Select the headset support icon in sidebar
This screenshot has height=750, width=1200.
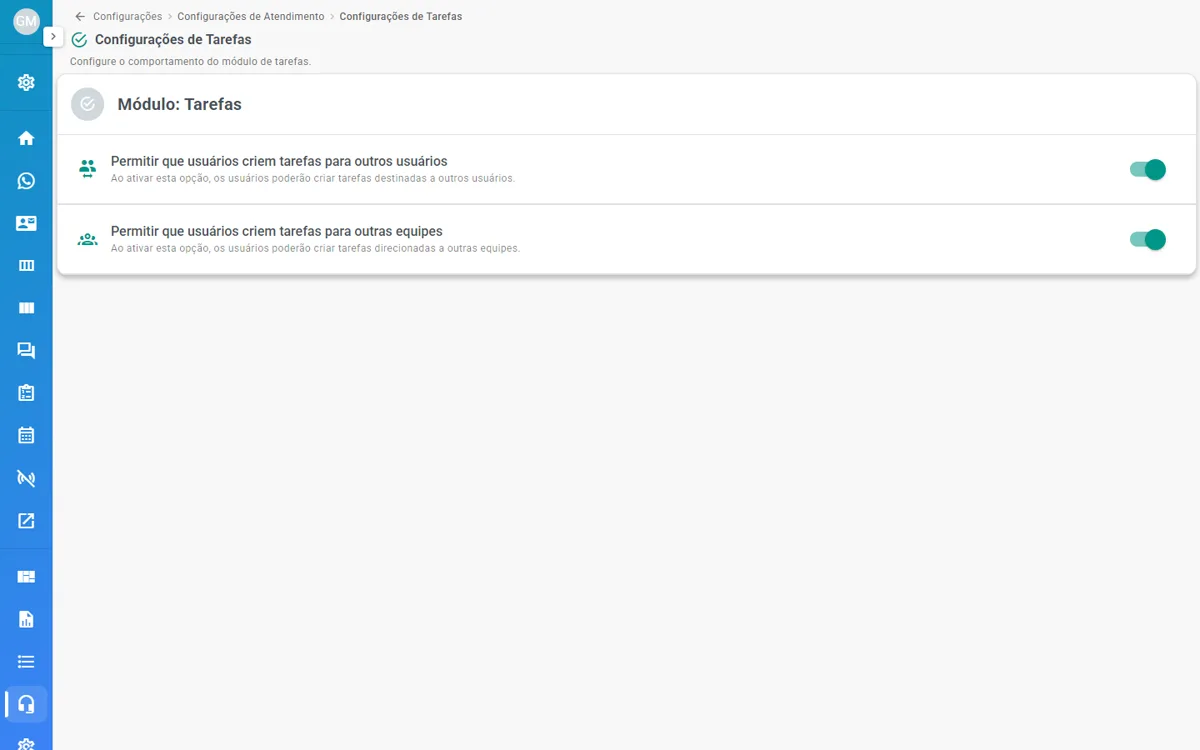point(26,704)
